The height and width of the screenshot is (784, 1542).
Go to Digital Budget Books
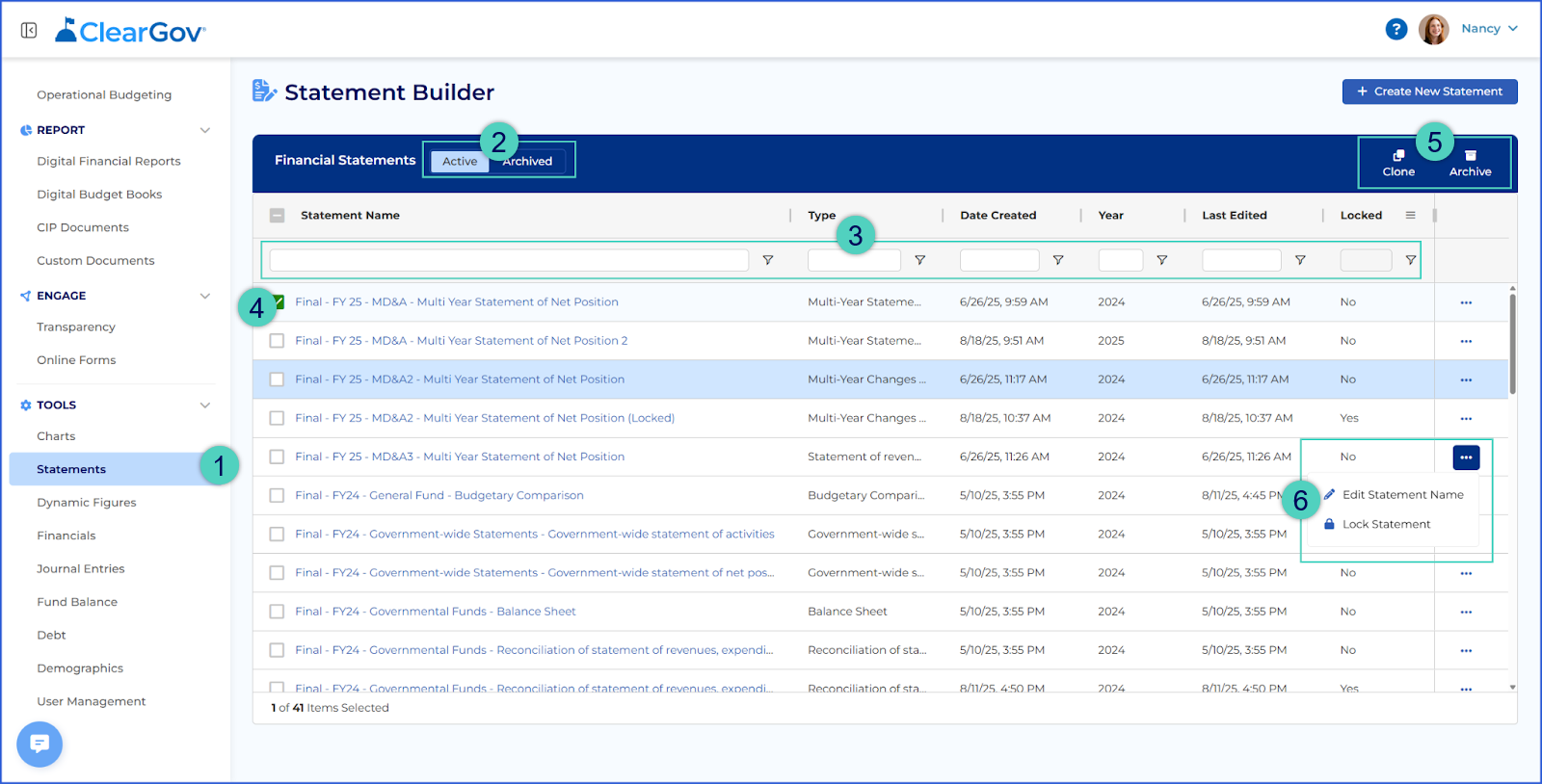[99, 195]
